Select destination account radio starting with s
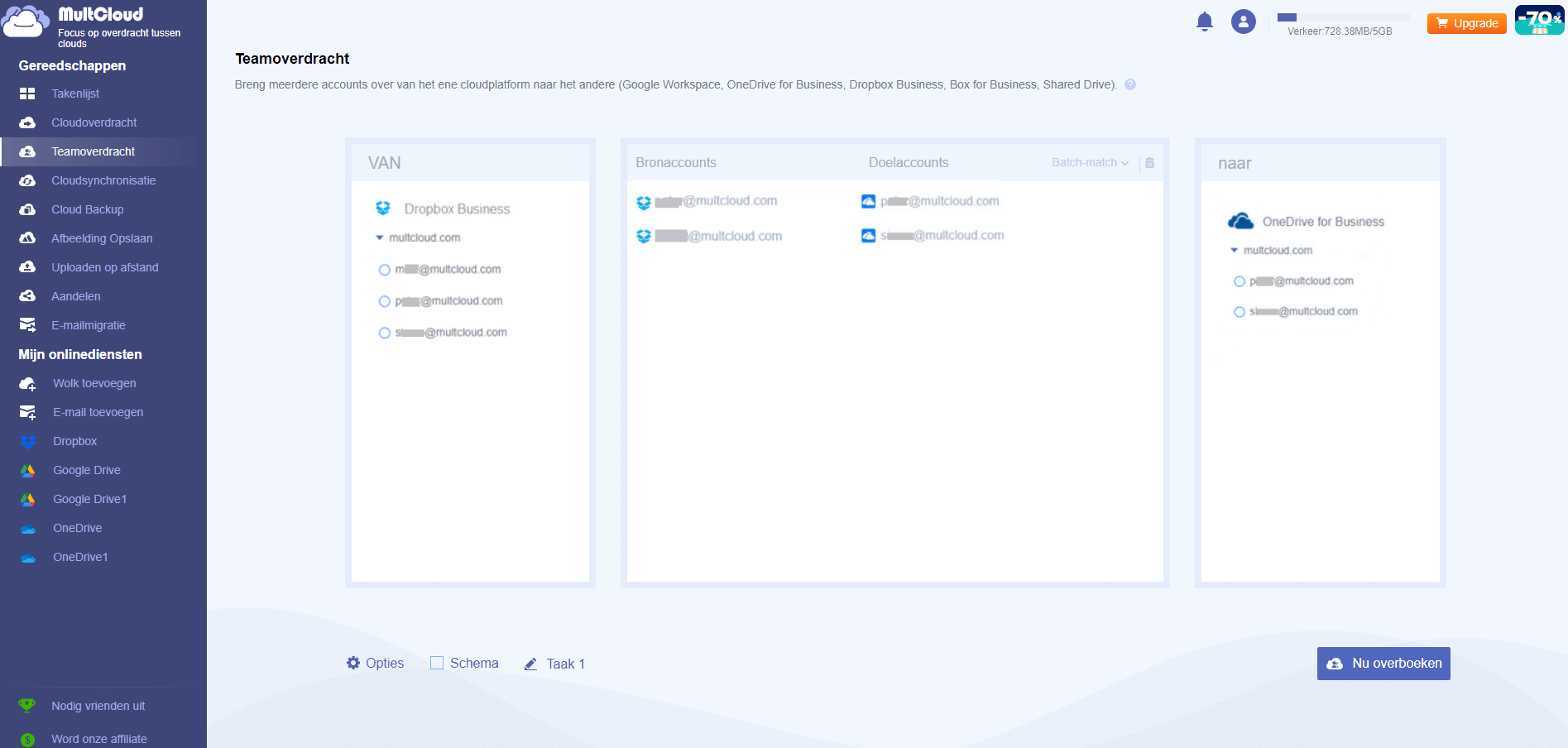Screen dimensions: 1568x748 coord(1239,312)
